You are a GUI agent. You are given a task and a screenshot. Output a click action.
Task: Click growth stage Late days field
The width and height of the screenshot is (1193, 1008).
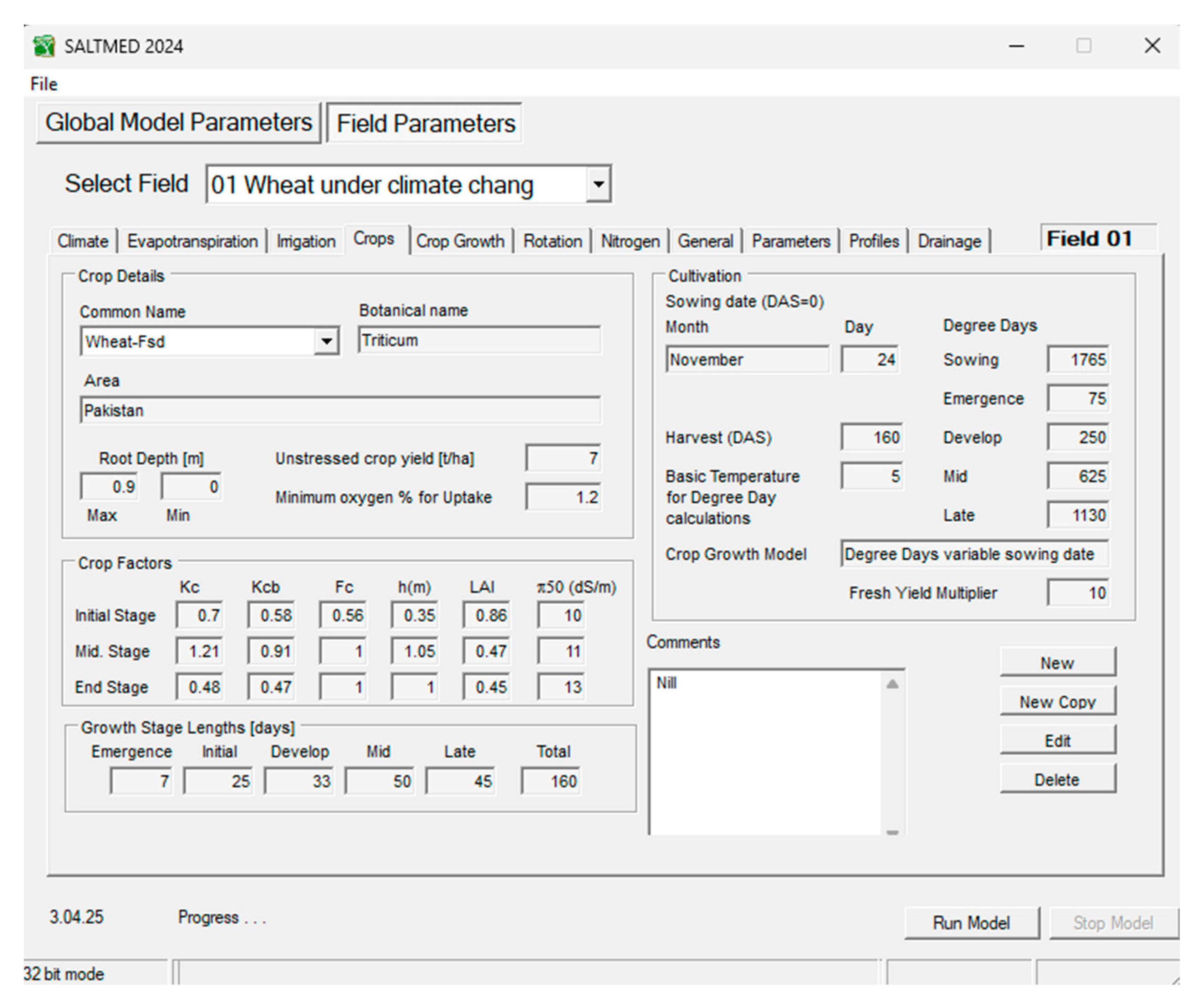(x=460, y=781)
